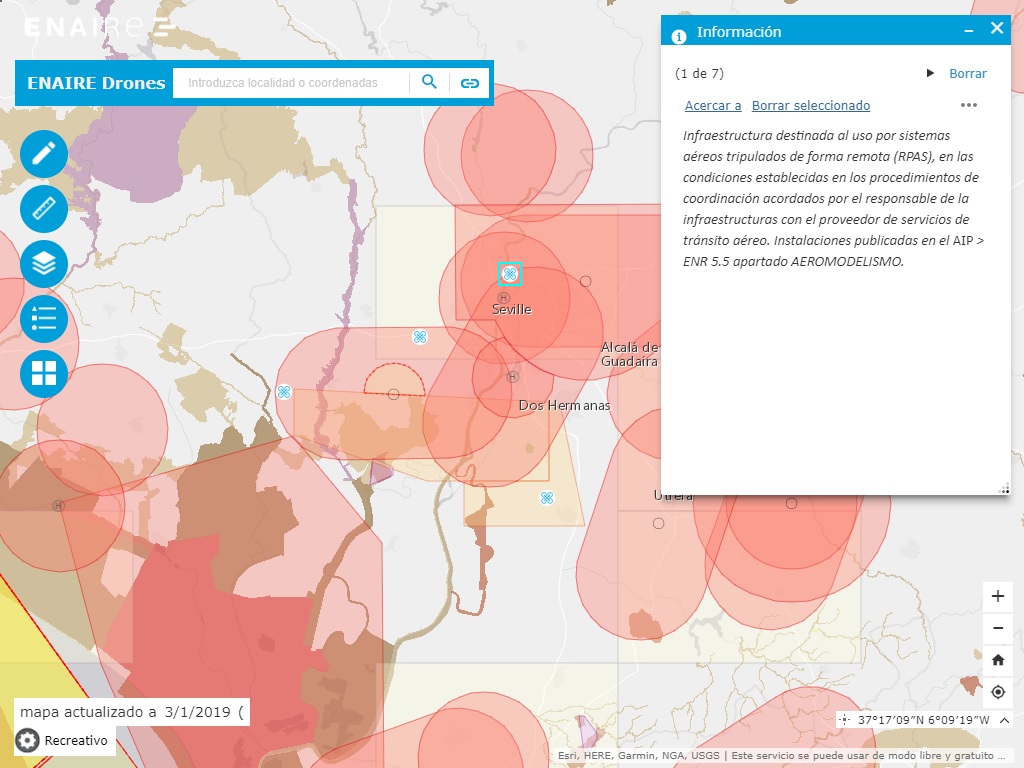The height and width of the screenshot is (768, 1024).
Task: Click the Acercar a link
Action: coord(713,106)
